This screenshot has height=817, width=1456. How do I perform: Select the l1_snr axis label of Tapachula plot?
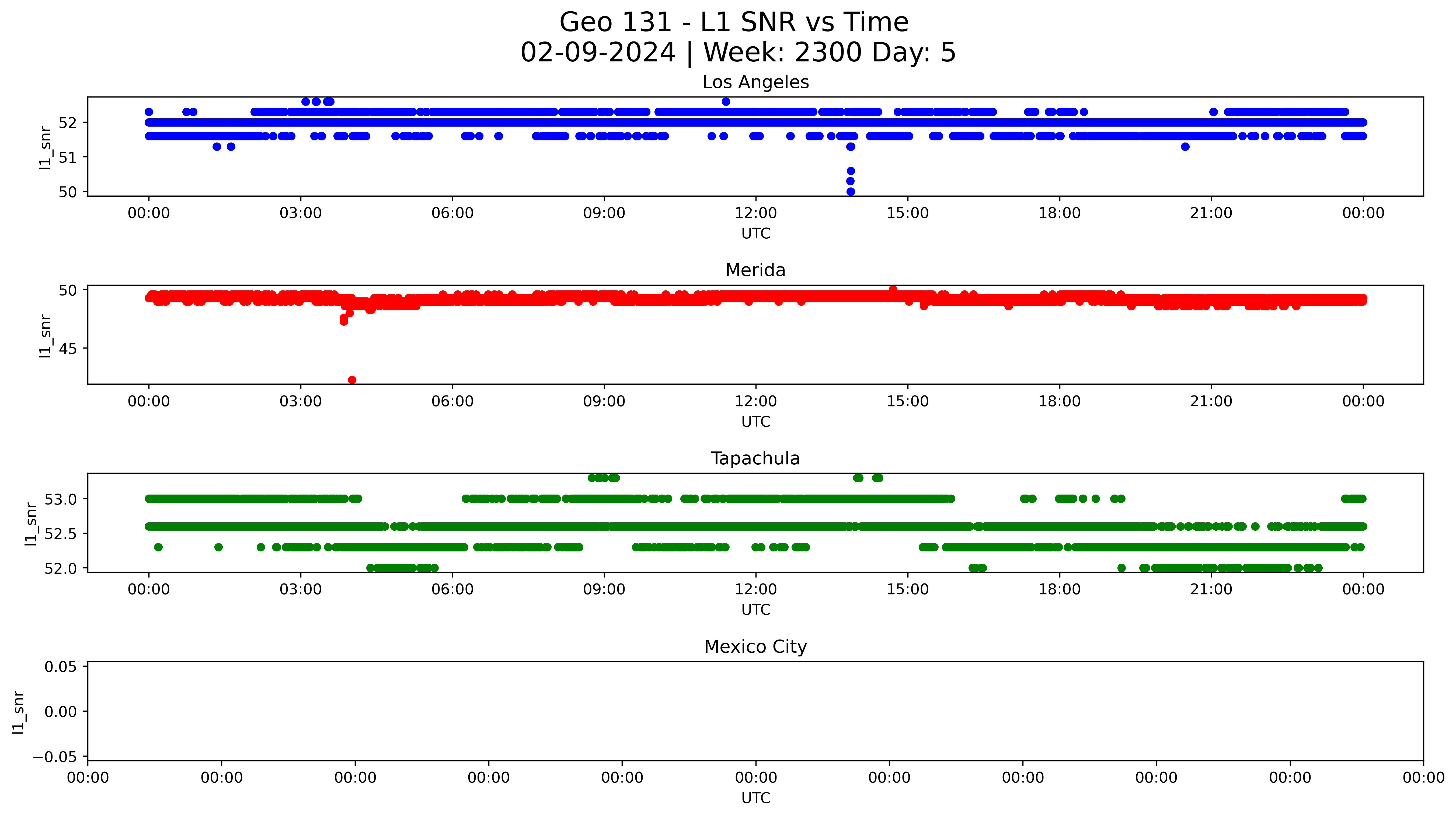click(30, 524)
